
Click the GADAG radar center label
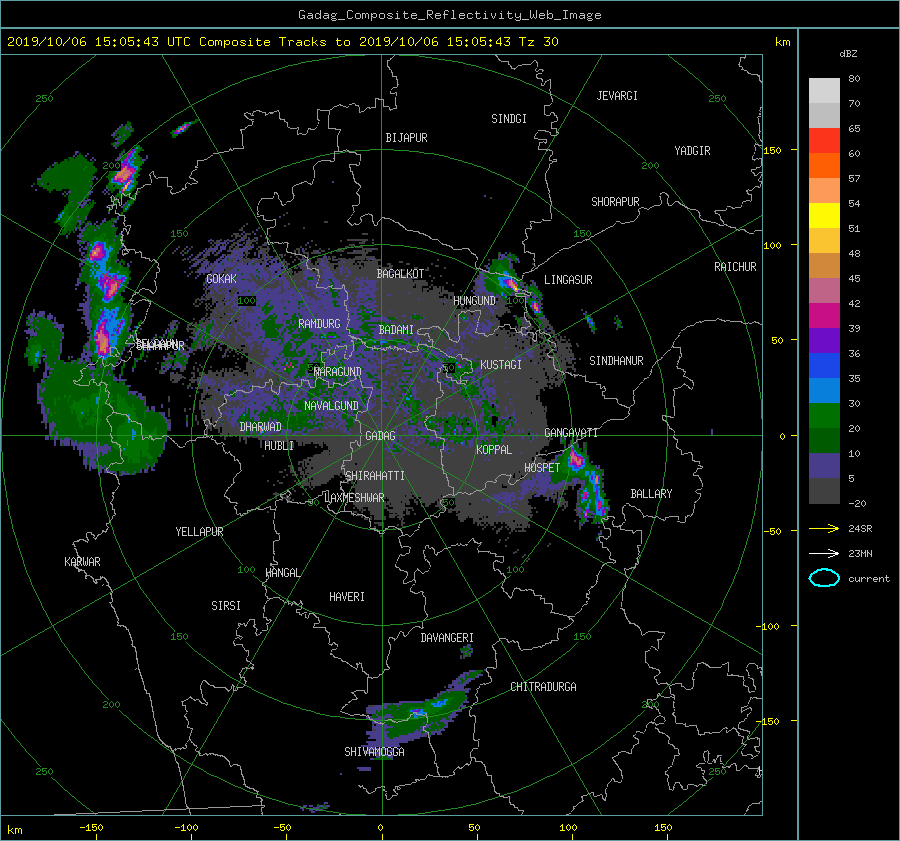pyautogui.click(x=380, y=436)
